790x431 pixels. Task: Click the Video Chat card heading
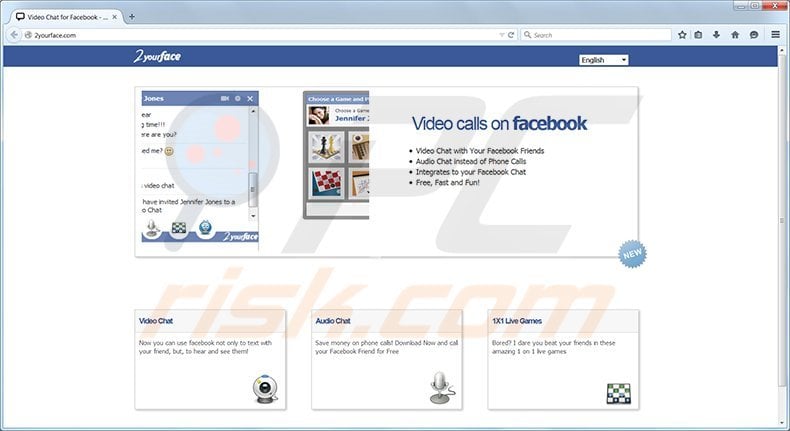point(156,321)
